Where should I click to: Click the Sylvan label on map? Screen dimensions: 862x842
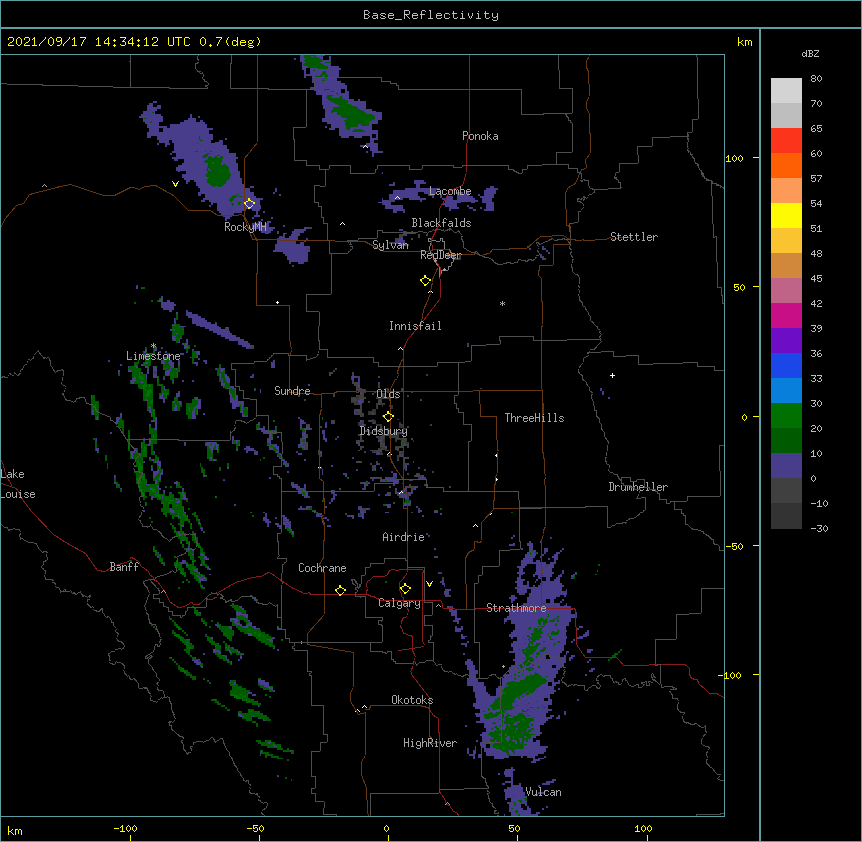click(x=390, y=245)
